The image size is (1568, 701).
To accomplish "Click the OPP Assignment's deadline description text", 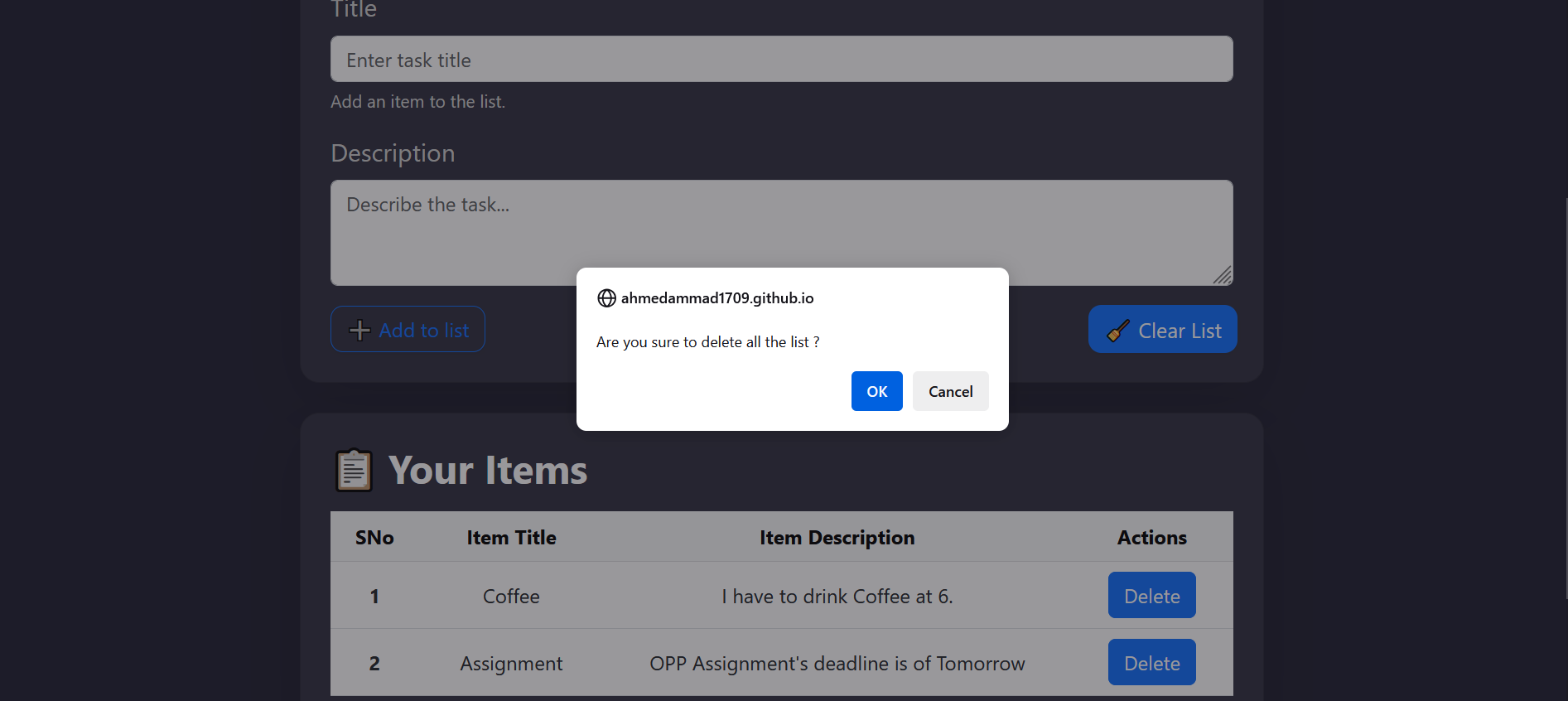I will click(x=837, y=664).
